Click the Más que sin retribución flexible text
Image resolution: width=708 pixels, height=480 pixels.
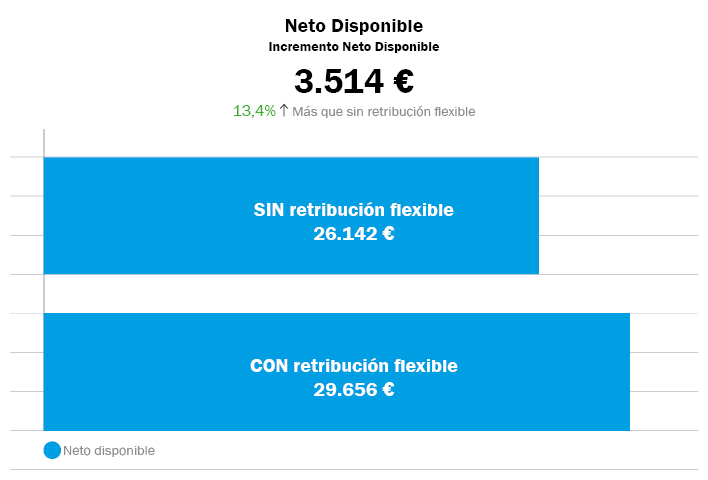click(x=383, y=112)
